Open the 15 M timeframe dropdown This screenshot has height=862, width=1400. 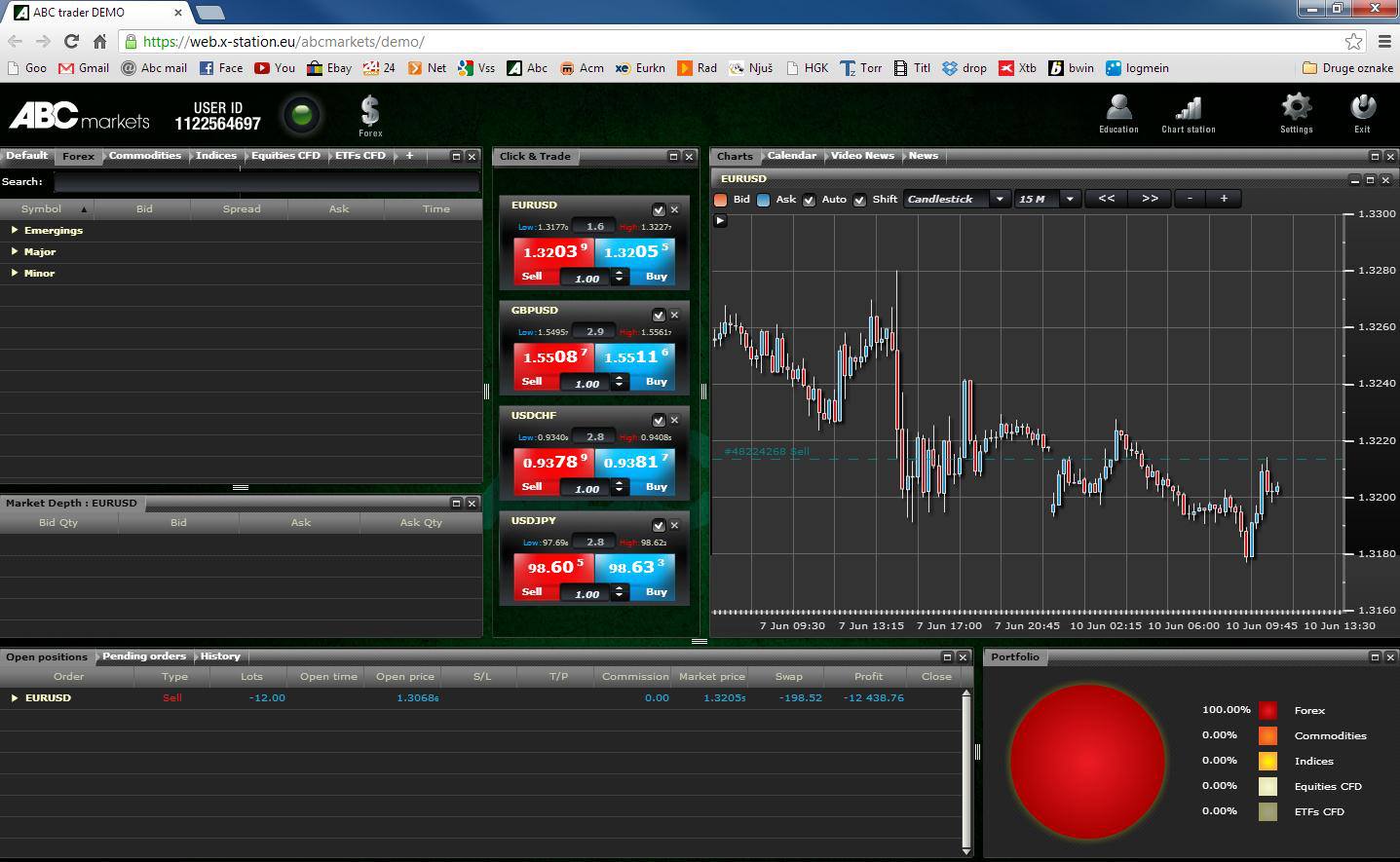(x=1047, y=199)
